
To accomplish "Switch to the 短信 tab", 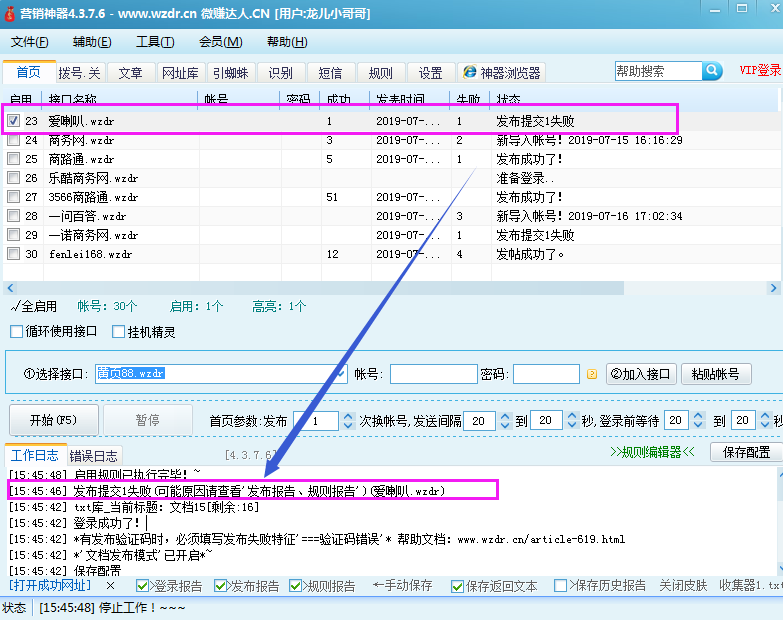I will (331, 73).
